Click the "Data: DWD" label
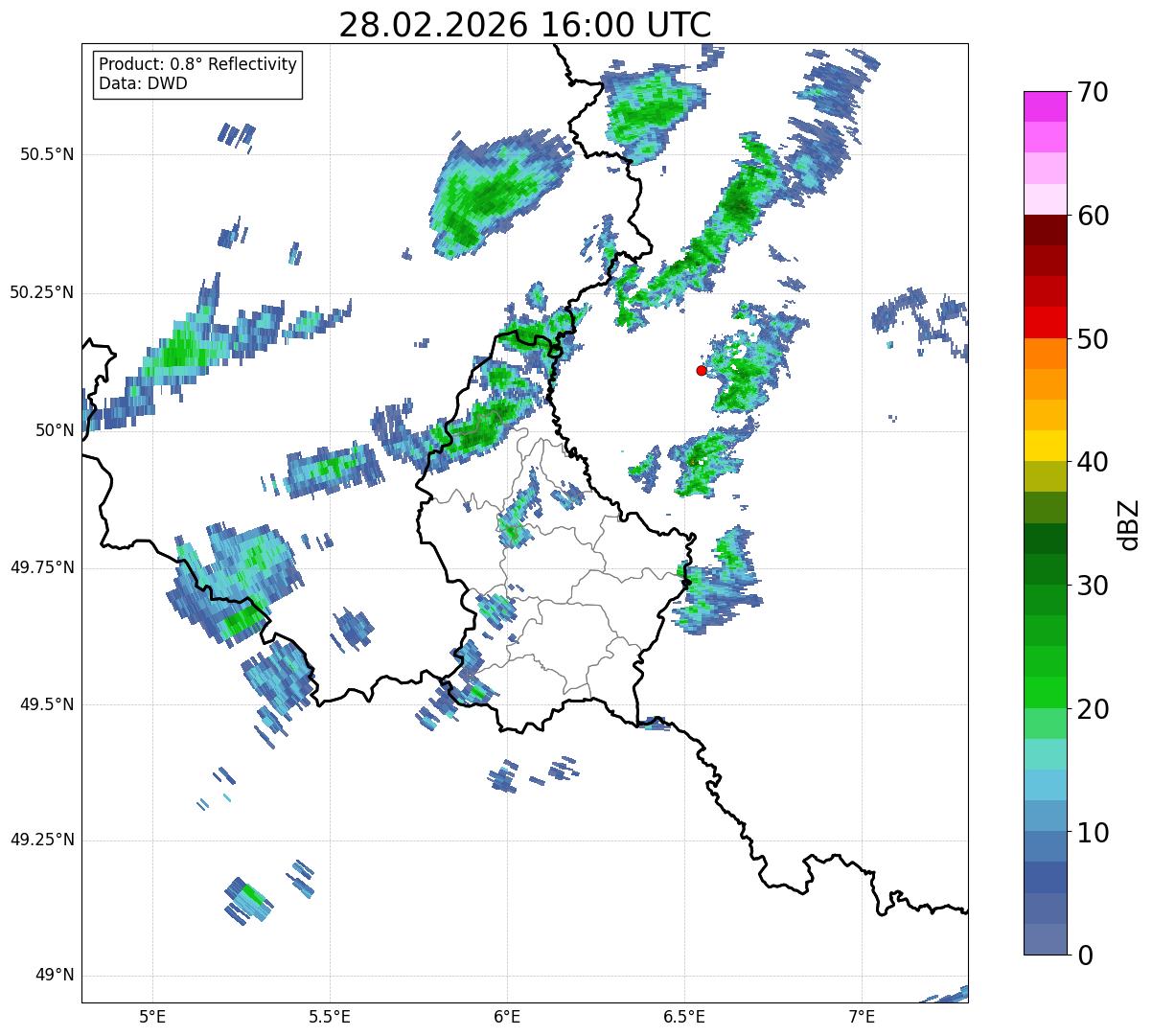Viewport: 1152px width, 1036px height. [x=143, y=83]
